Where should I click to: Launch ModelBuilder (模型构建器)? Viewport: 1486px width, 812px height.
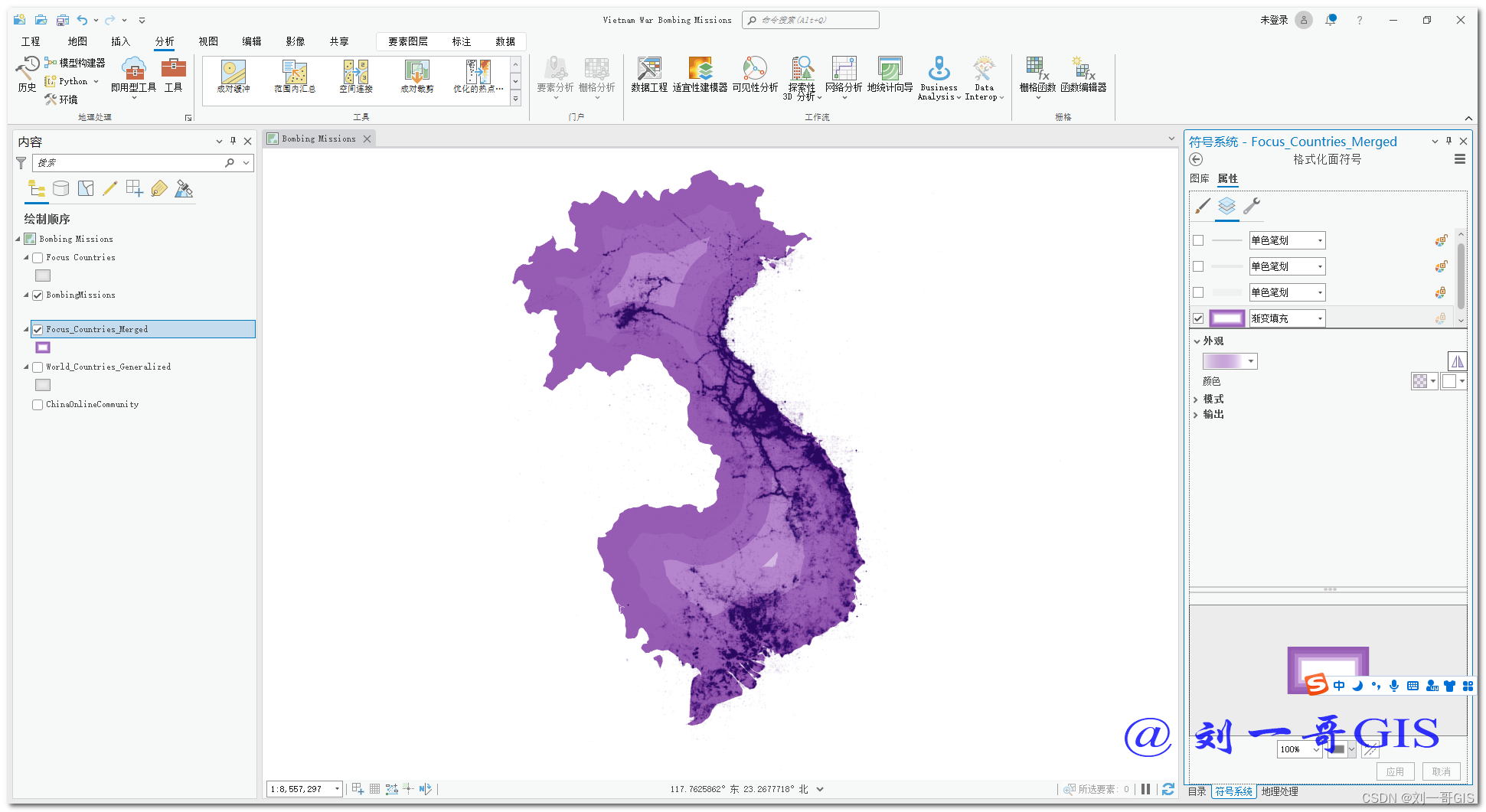pos(75,63)
